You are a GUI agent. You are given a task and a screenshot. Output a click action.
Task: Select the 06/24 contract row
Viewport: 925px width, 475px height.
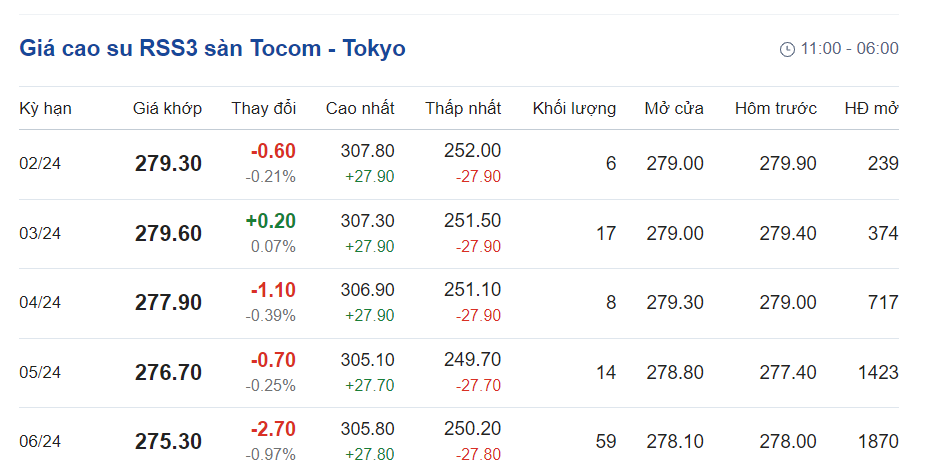(x=40, y=442)
